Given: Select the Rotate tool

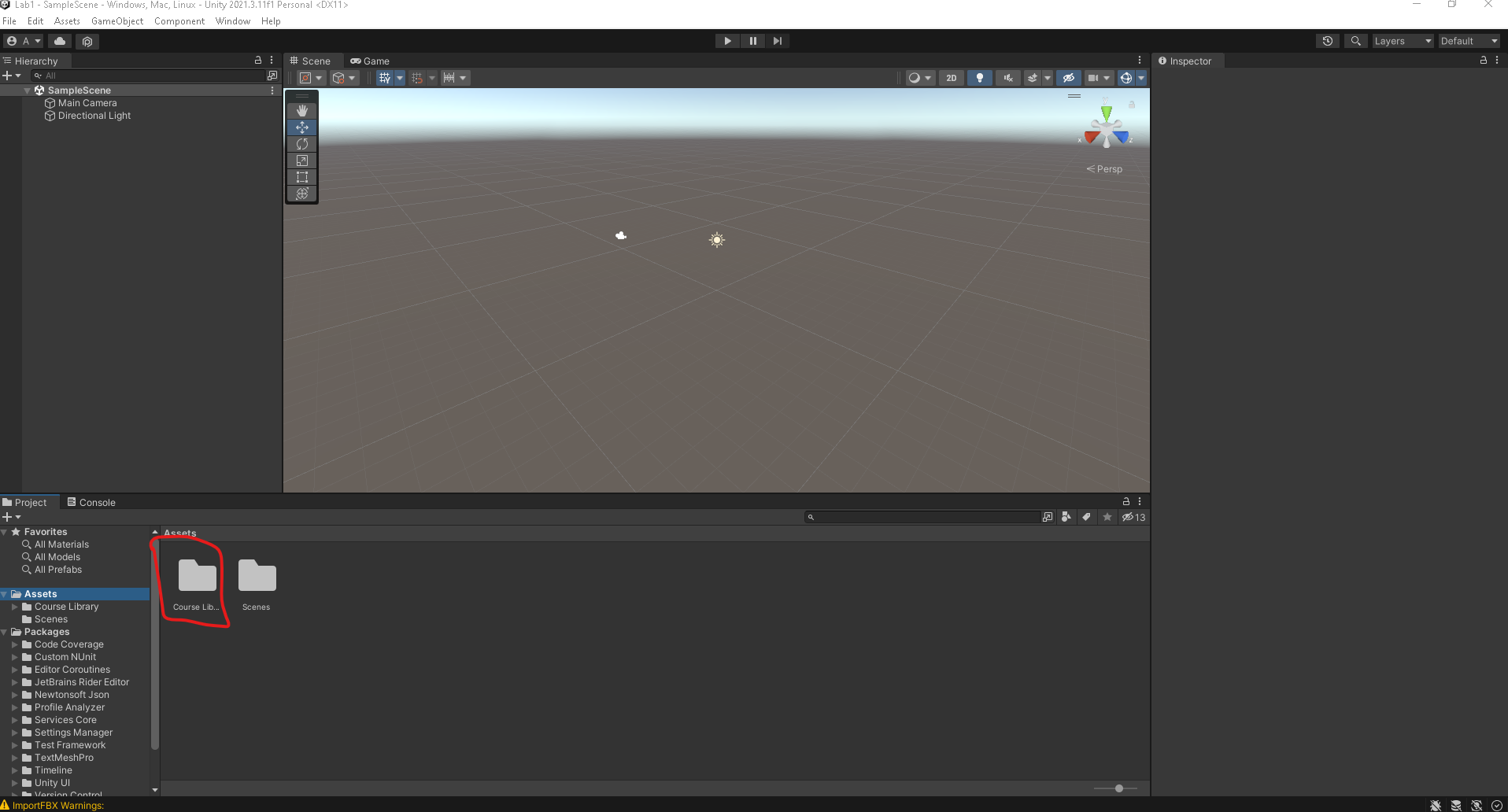Looking at the screenshot, I should coord(302,144).
